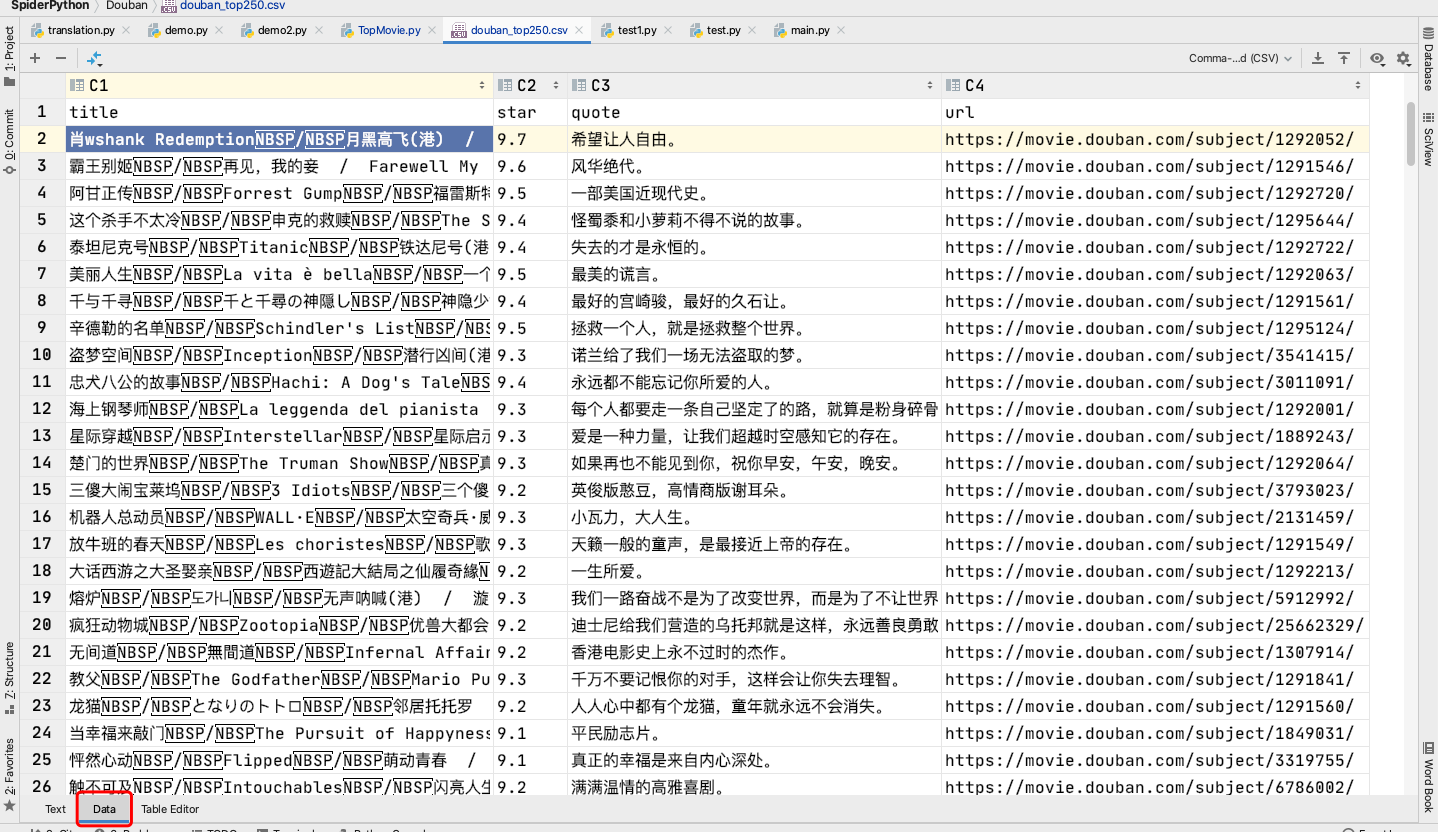Click the C1 column table icon
Screen dimensions: 1438x832
click(77, 86)
